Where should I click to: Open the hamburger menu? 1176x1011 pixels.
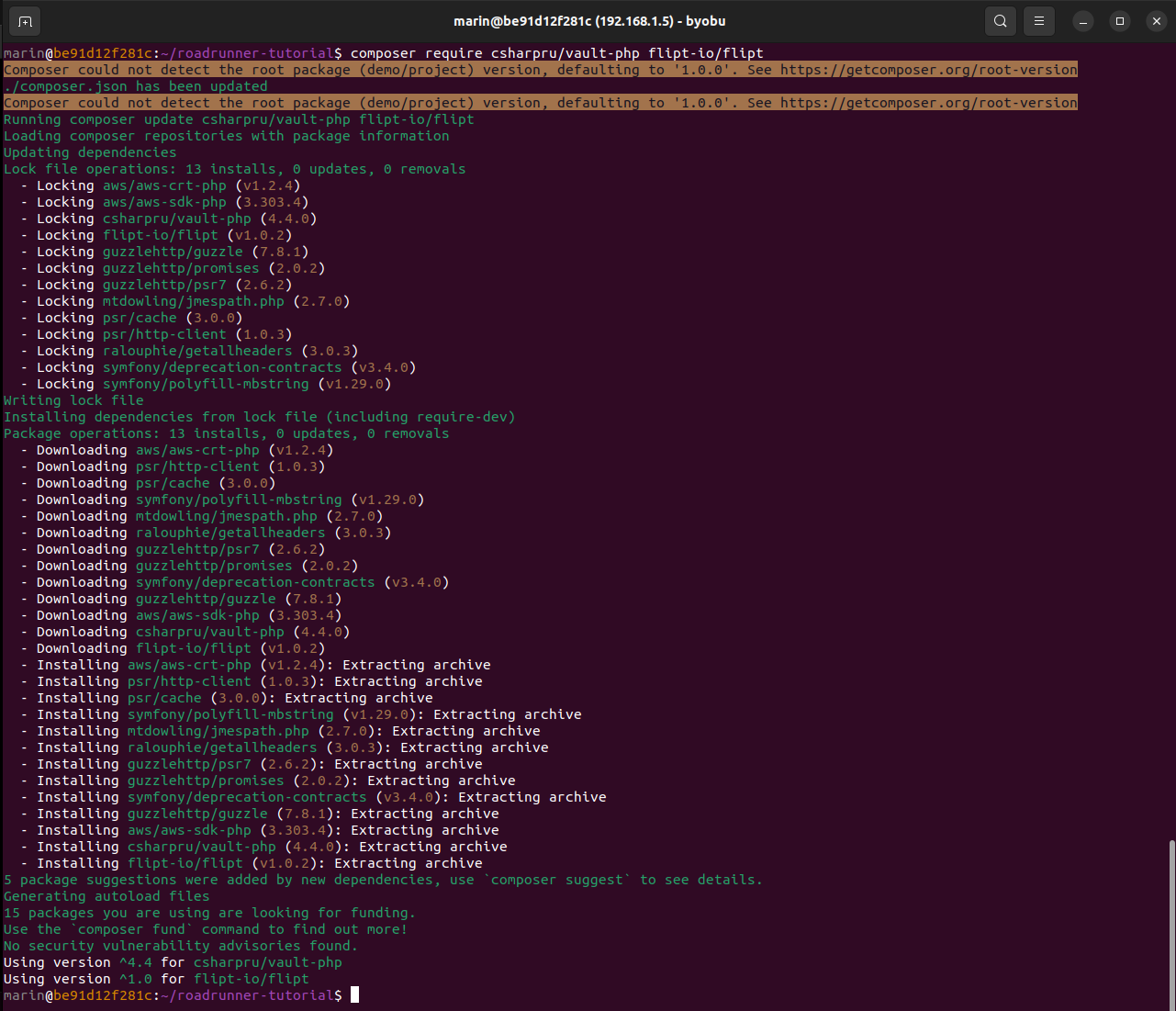point(1039,21)
